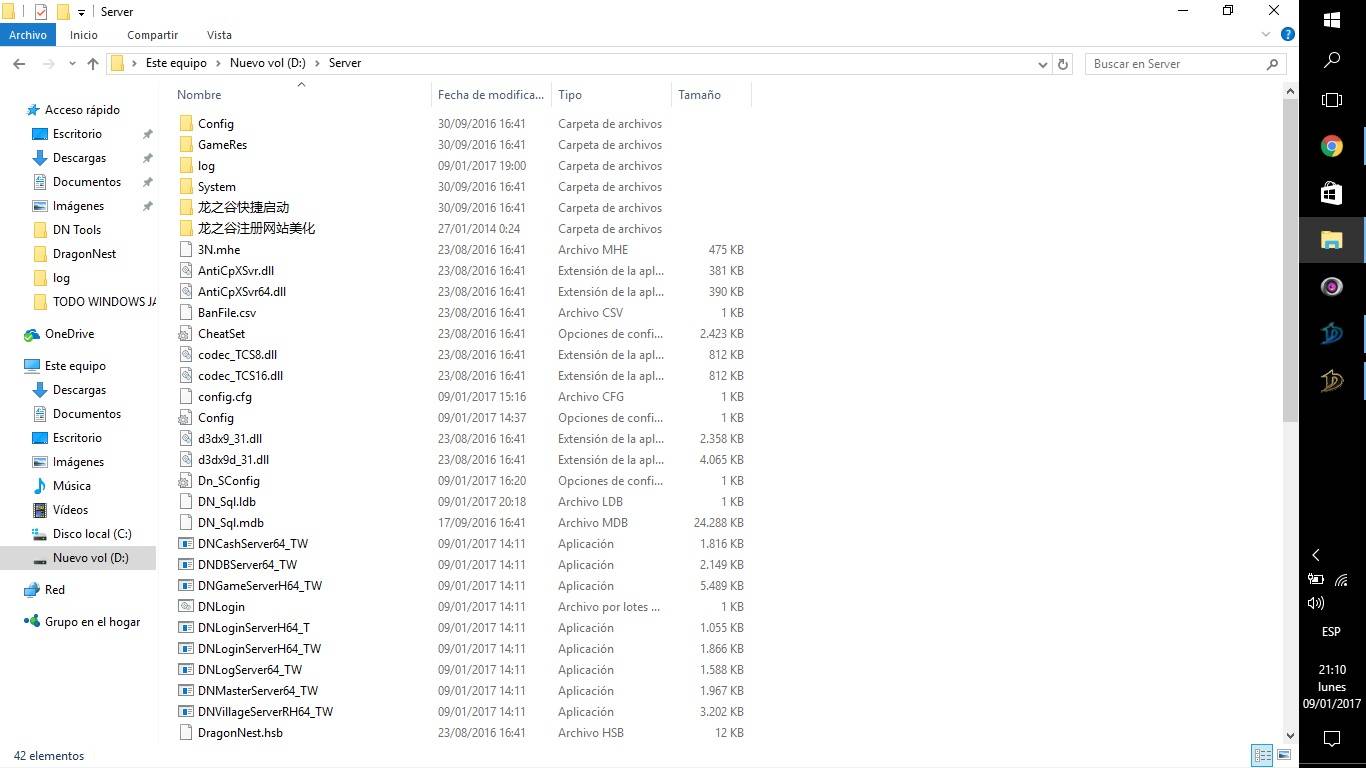
Task: Refresh the Server folder view
Action: pyautogui.click(x=1063, y=63)
